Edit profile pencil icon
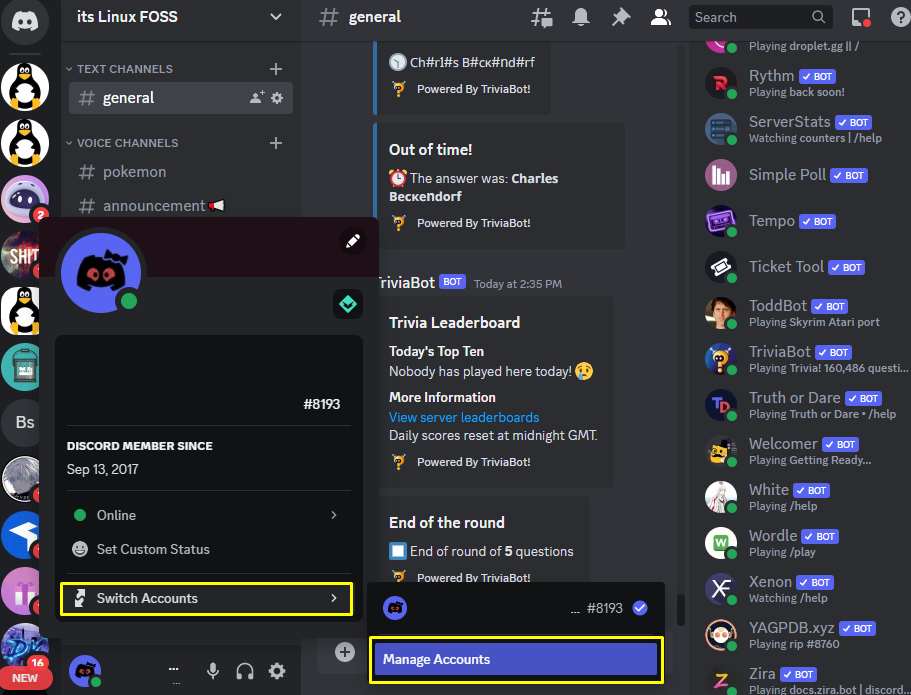911x695 pixels. [353, 241]
